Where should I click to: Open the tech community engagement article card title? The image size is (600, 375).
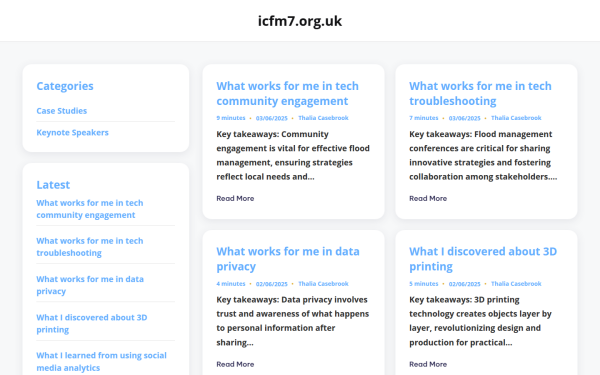(287, 93)
